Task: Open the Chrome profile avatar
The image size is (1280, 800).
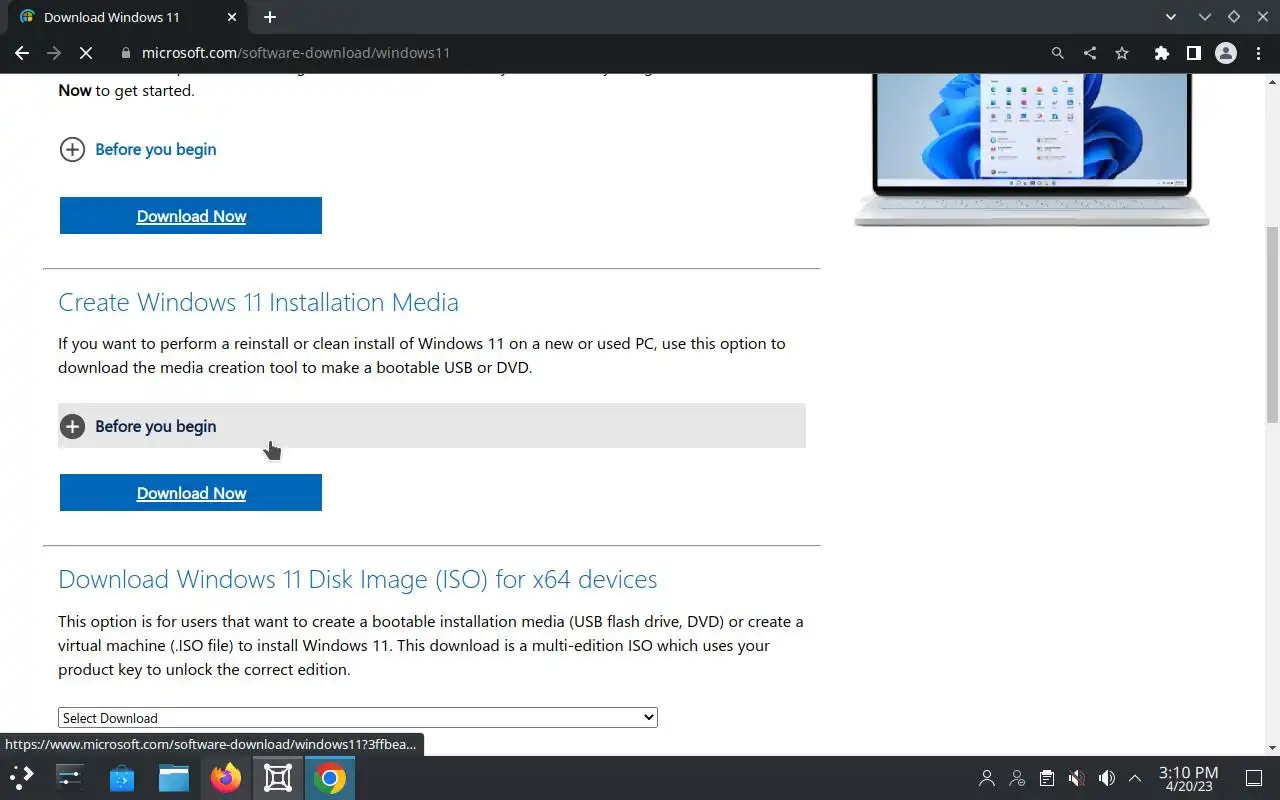Action: pos(1226,53)
